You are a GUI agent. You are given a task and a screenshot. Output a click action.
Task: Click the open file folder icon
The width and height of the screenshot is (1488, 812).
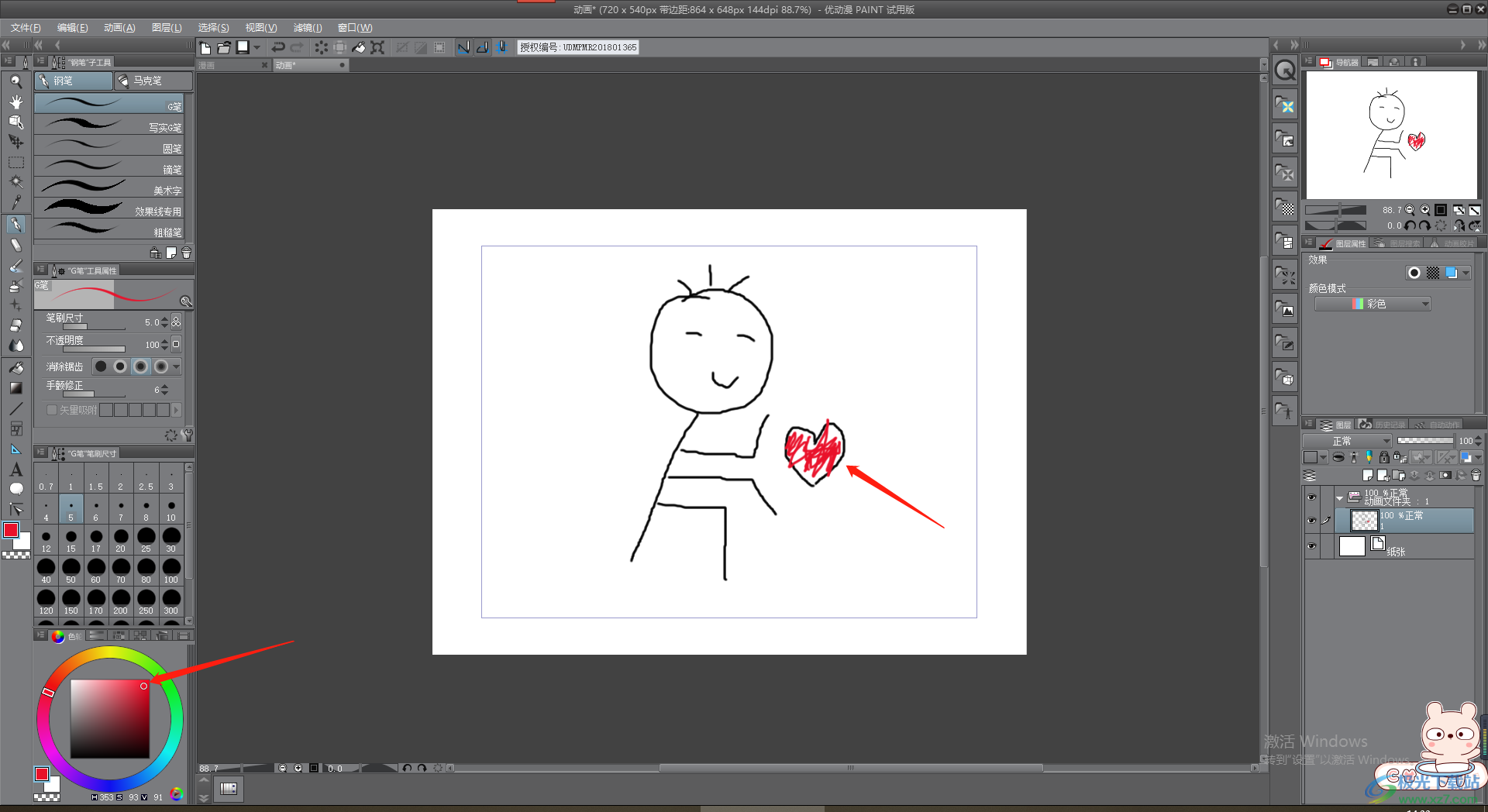224,47
